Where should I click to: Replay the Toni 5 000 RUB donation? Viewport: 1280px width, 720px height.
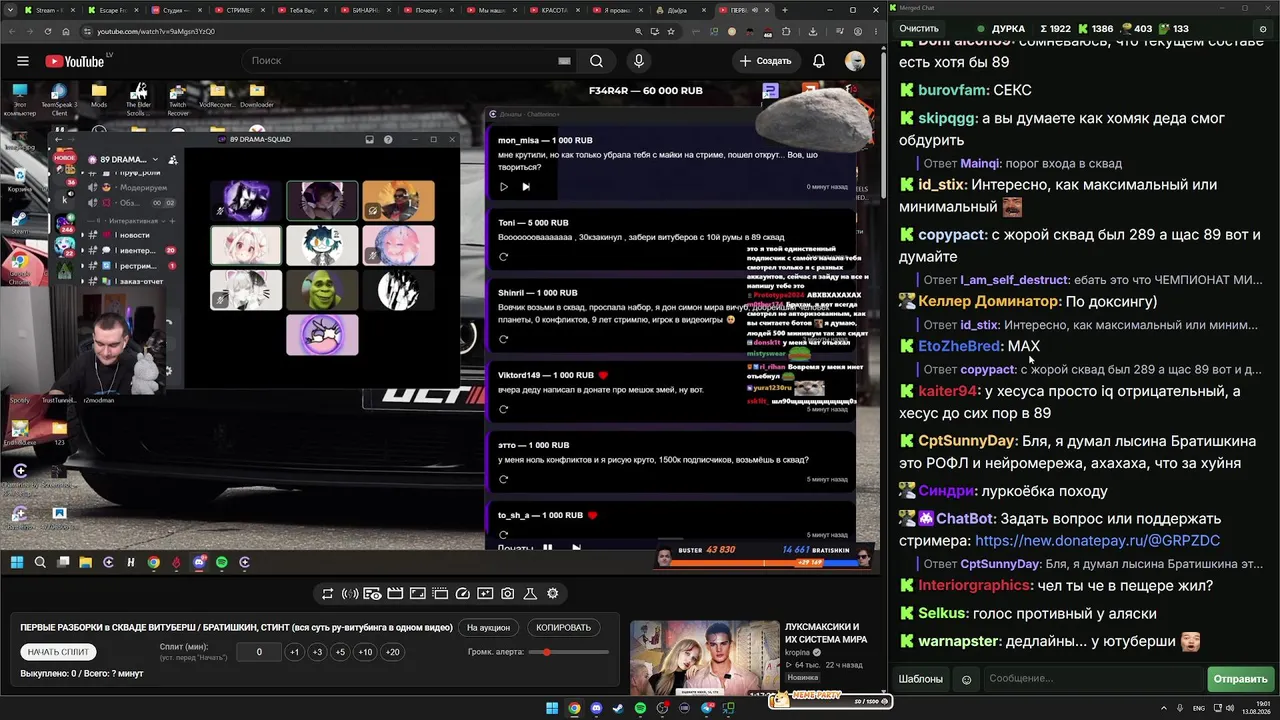503,257
